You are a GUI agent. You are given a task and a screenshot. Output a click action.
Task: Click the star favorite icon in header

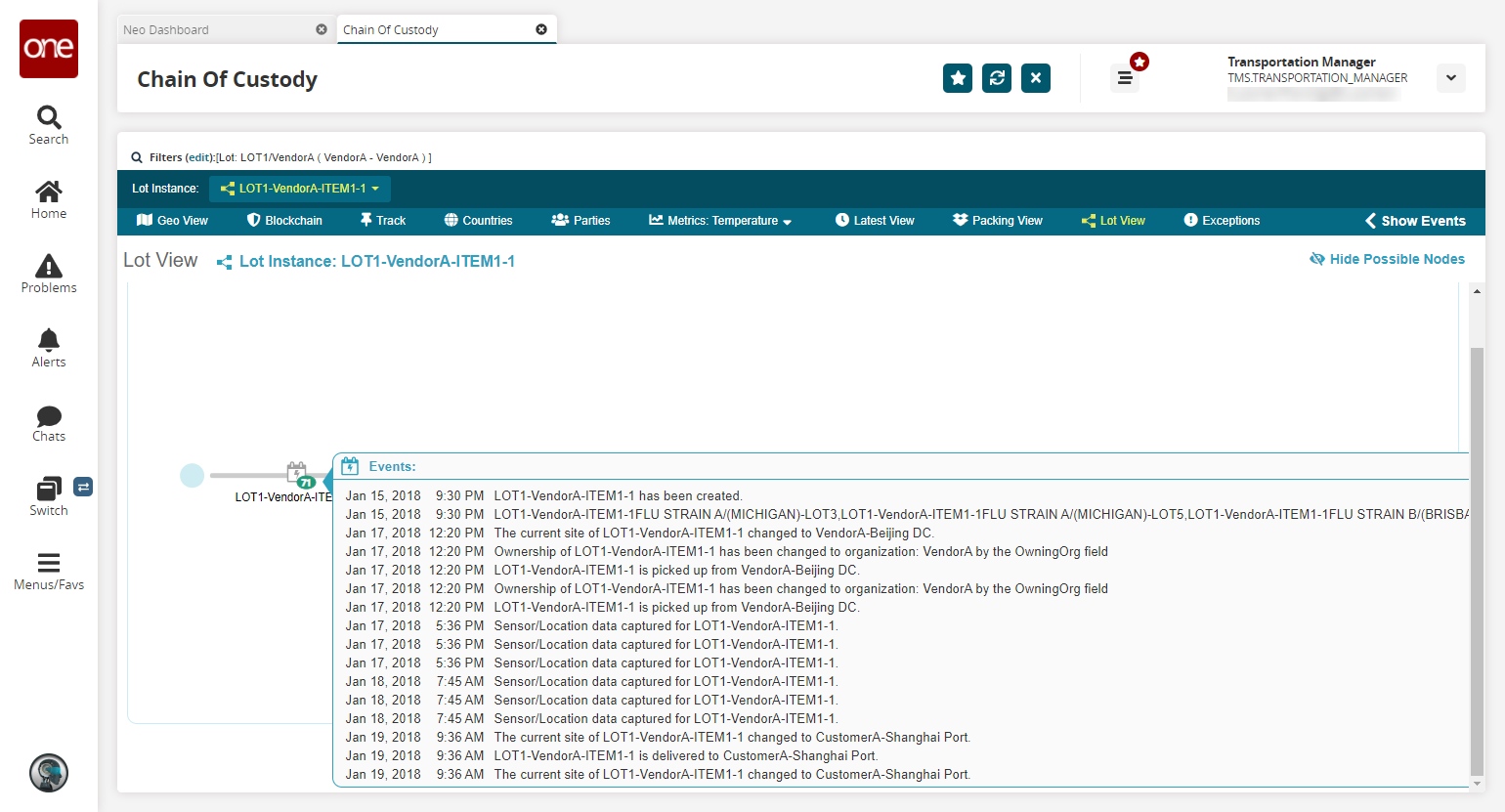coord(958,78)
